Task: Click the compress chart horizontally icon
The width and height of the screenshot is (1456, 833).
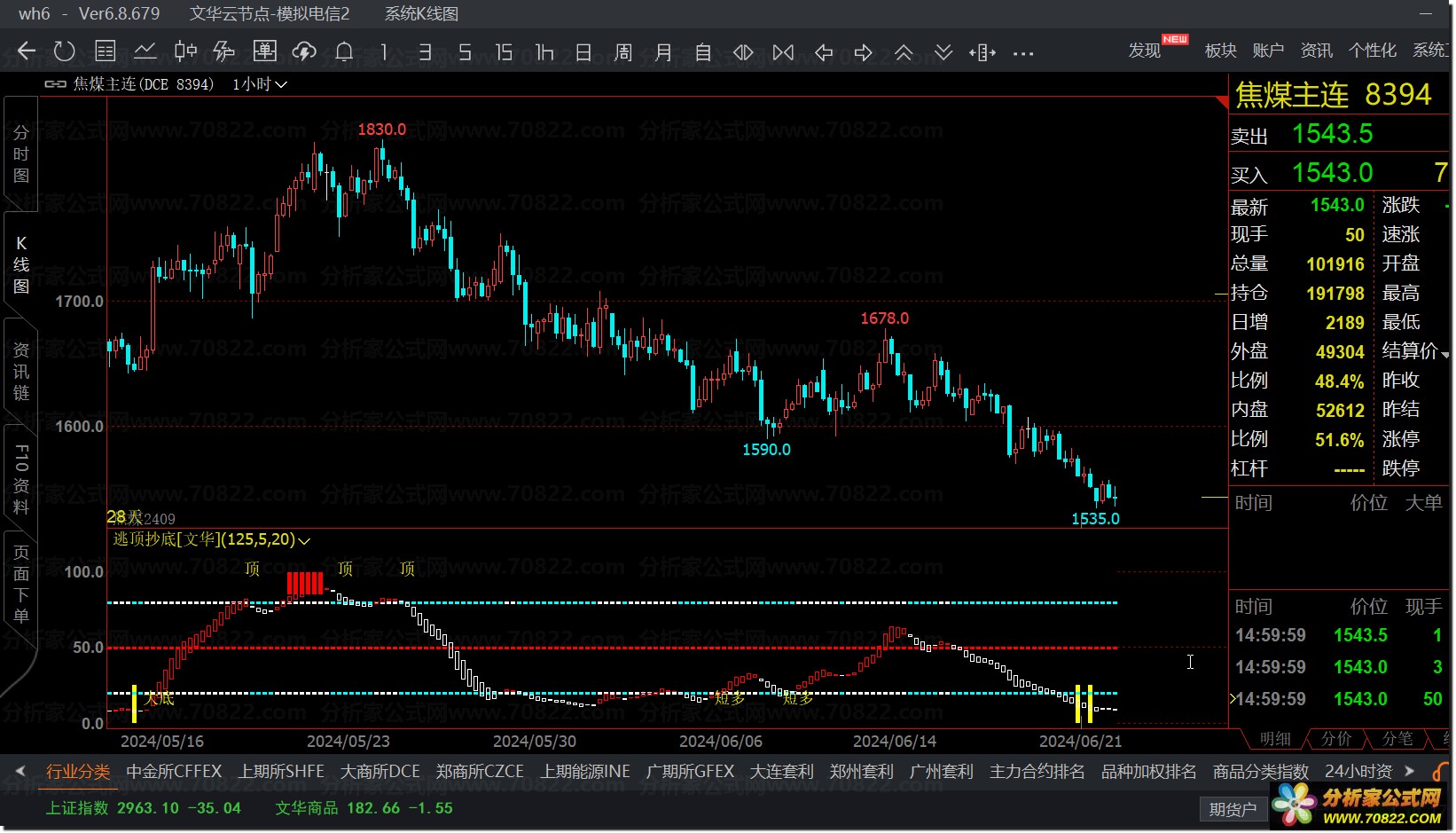Action: pyautogui.click(x=783, y=52)
